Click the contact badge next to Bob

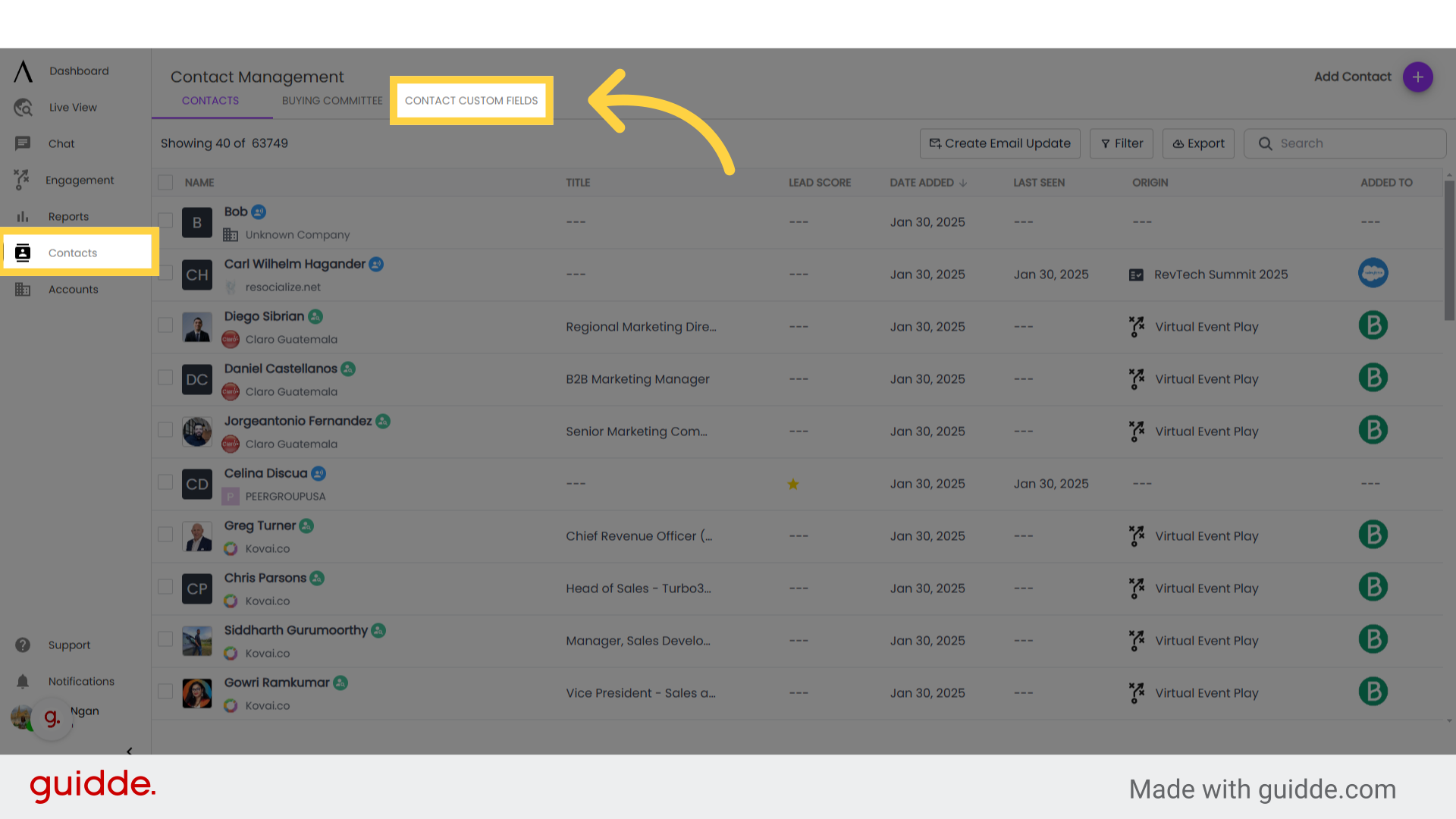259,212
